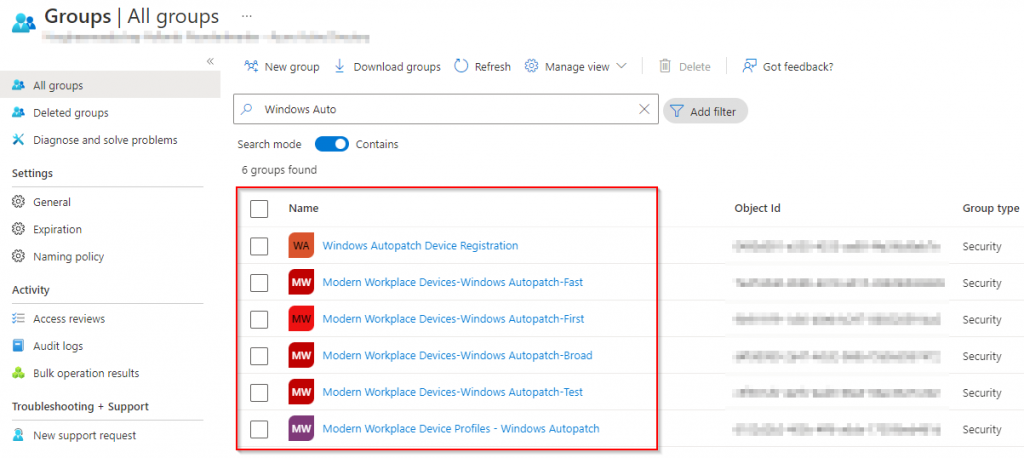This screenshot has height=458, width=1024.
Task: Click the MW avatar for Autopatch-Fast
Action: 301,282
